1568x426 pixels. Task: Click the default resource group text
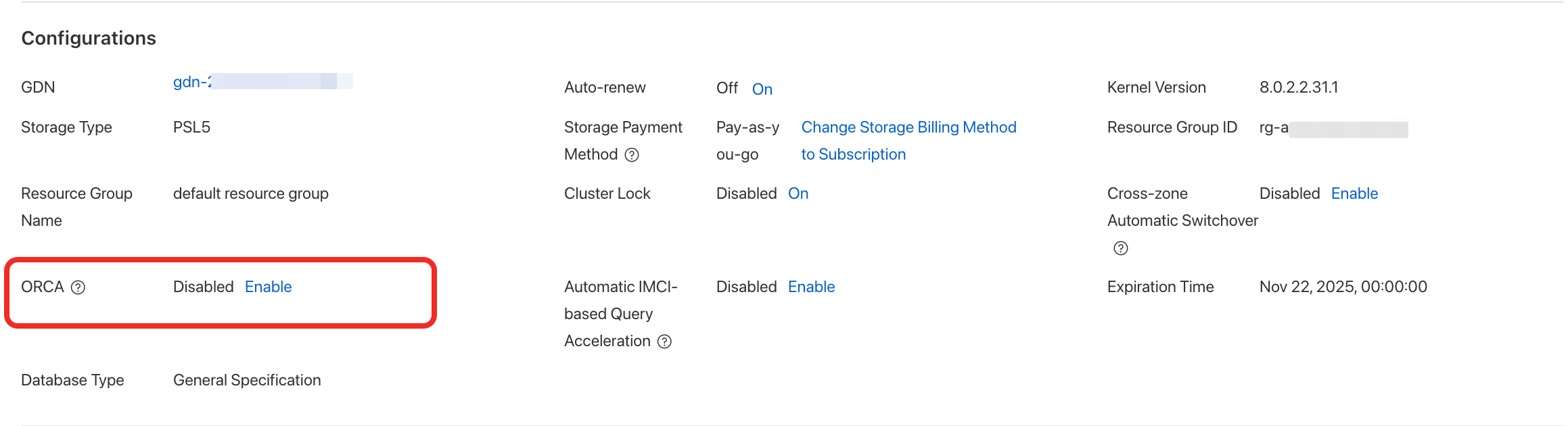click(x=250, y=193)
